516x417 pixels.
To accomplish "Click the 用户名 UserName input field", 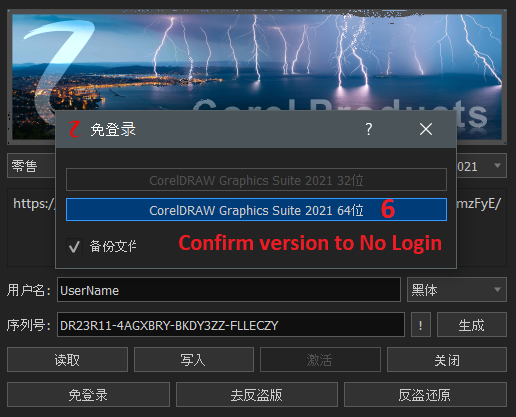I will click(x=229, y=290).
